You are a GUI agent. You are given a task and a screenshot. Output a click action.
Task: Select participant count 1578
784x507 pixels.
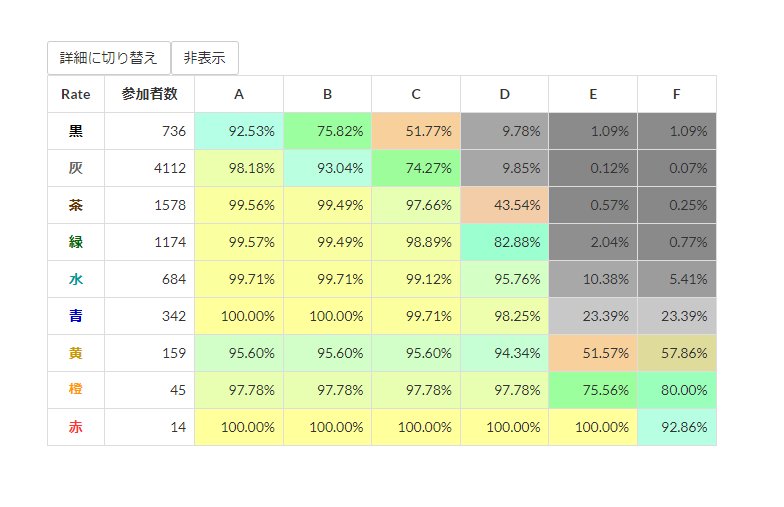[150, 205]
